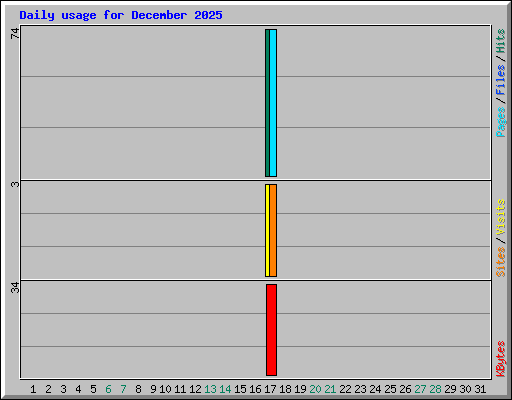
Task: Click green weekend day label 20
Action: coord(315,389)
